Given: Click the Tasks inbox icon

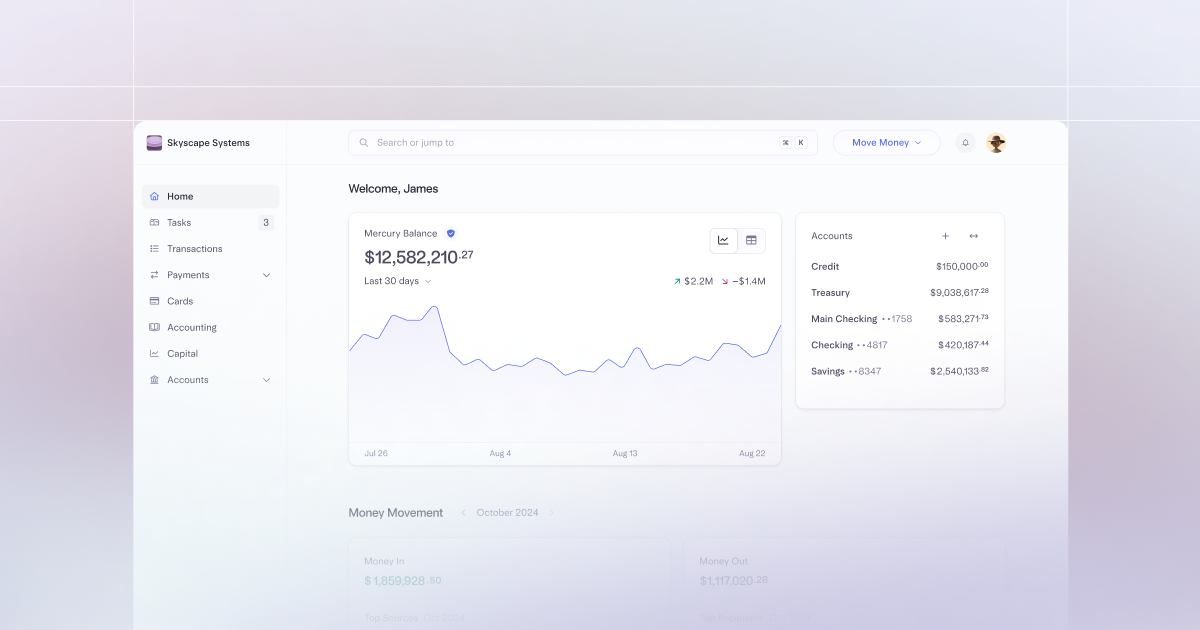Looking at the screenshot, I should click(x=154, y=222).
